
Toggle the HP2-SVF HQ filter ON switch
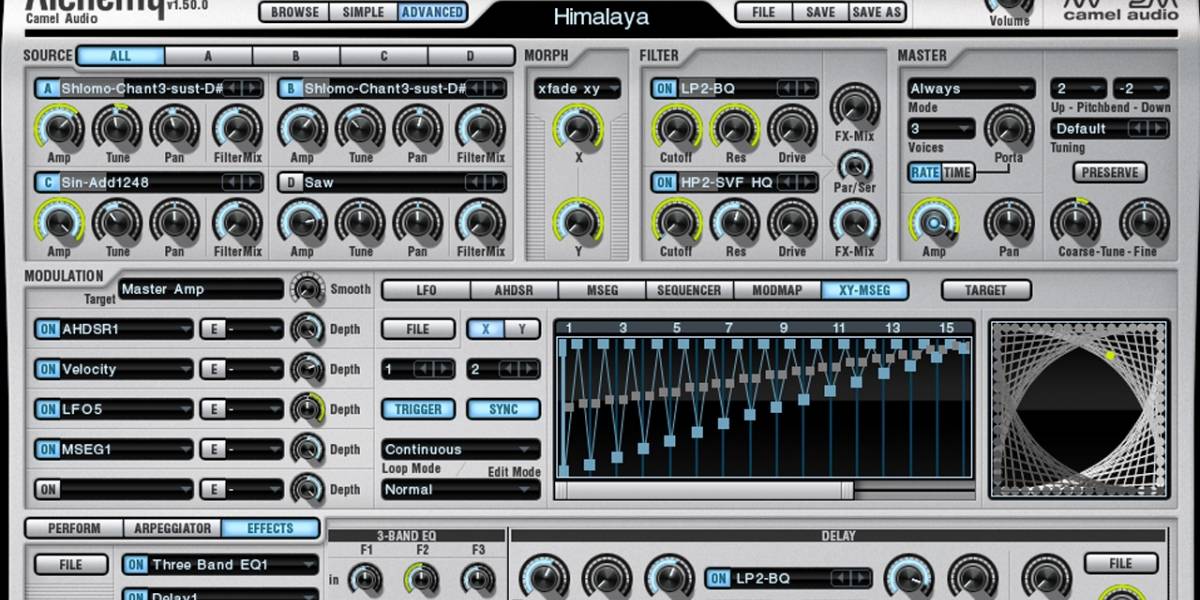coord(665,182)
